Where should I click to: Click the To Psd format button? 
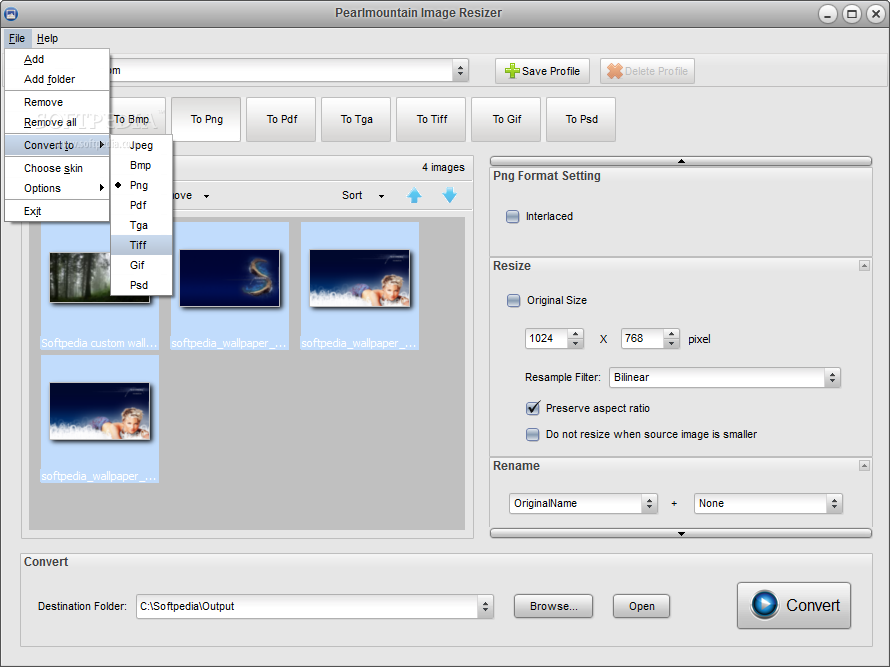click(x=581, y=119)
